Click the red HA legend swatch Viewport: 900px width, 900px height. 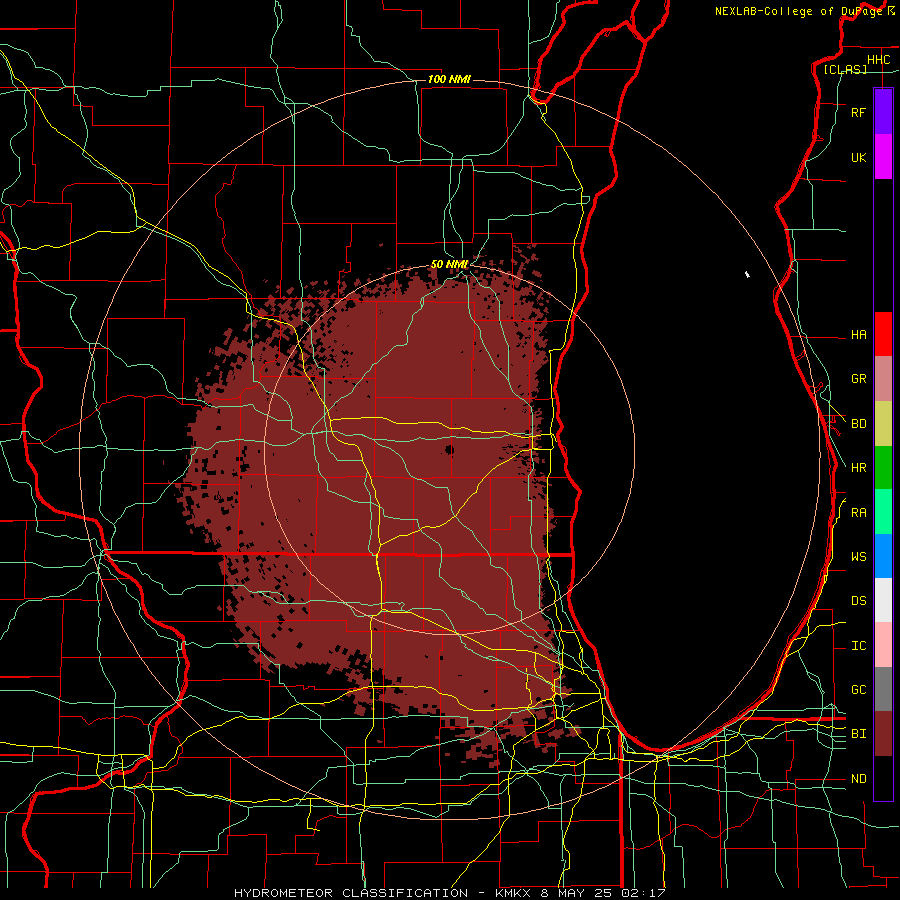pos(883,334)
